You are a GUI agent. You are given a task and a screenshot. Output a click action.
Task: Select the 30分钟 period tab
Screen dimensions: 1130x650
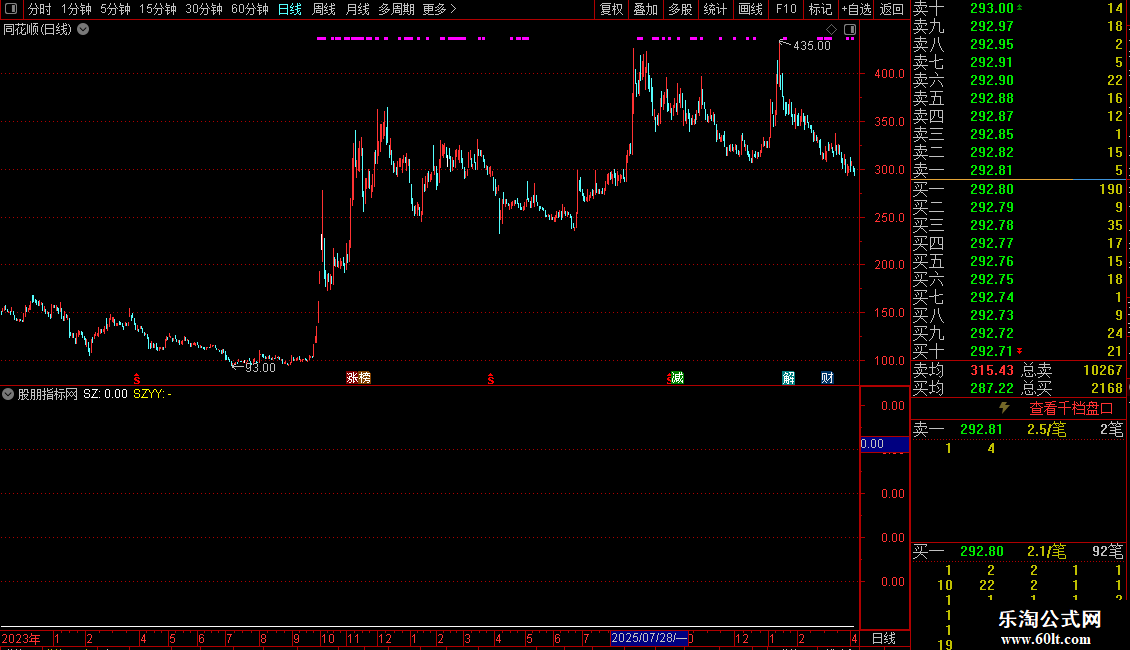[x=203, y=9]
